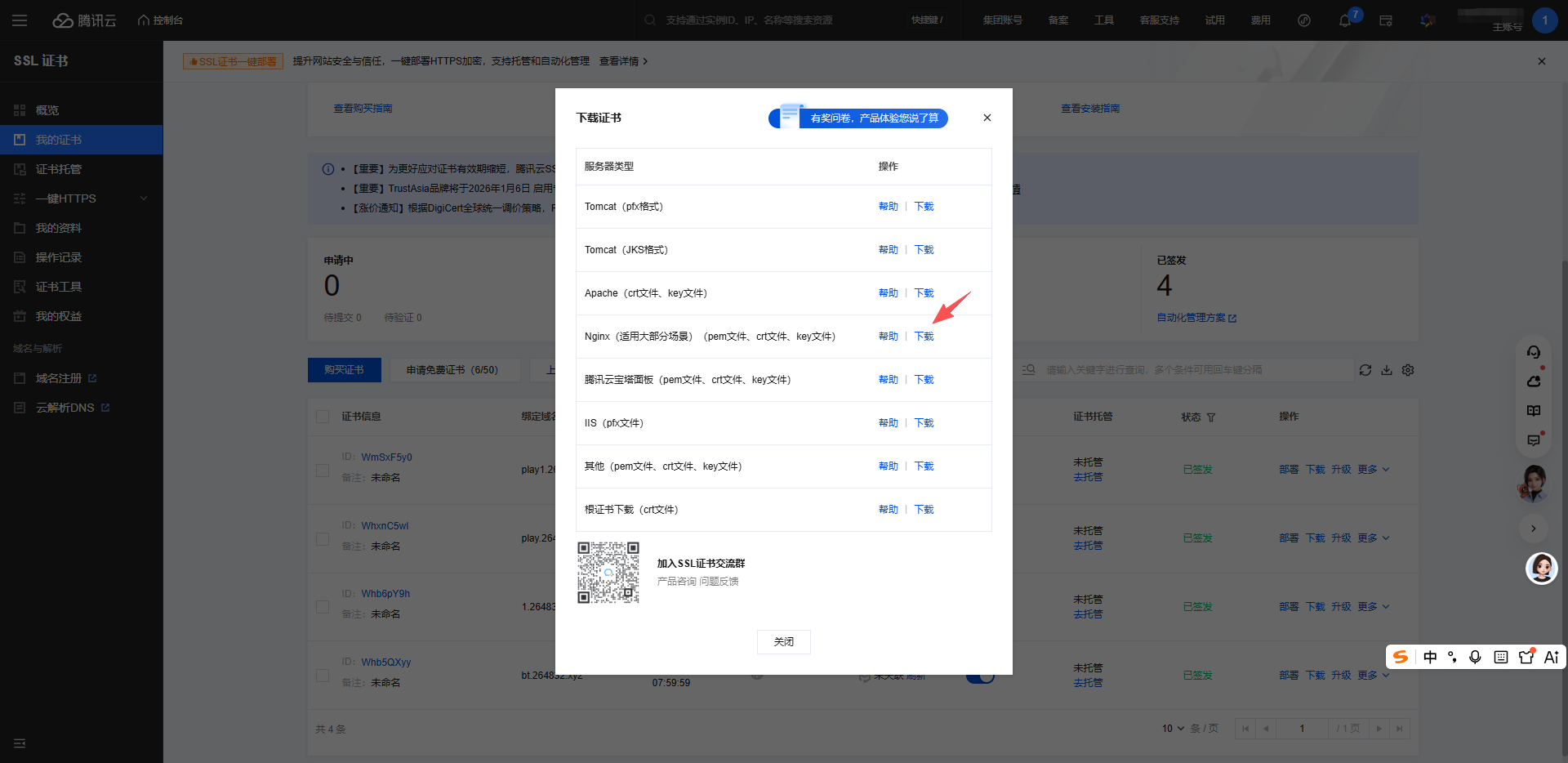The height and width of the screenshot is (763, 1568).
Task: Open the documentation book icon on right
Action: 1534,411
